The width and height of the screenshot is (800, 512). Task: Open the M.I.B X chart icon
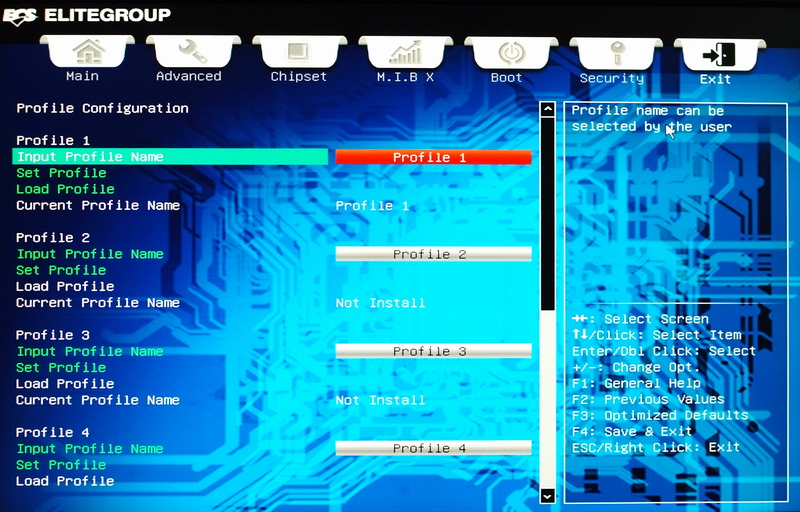coord(406,52)
